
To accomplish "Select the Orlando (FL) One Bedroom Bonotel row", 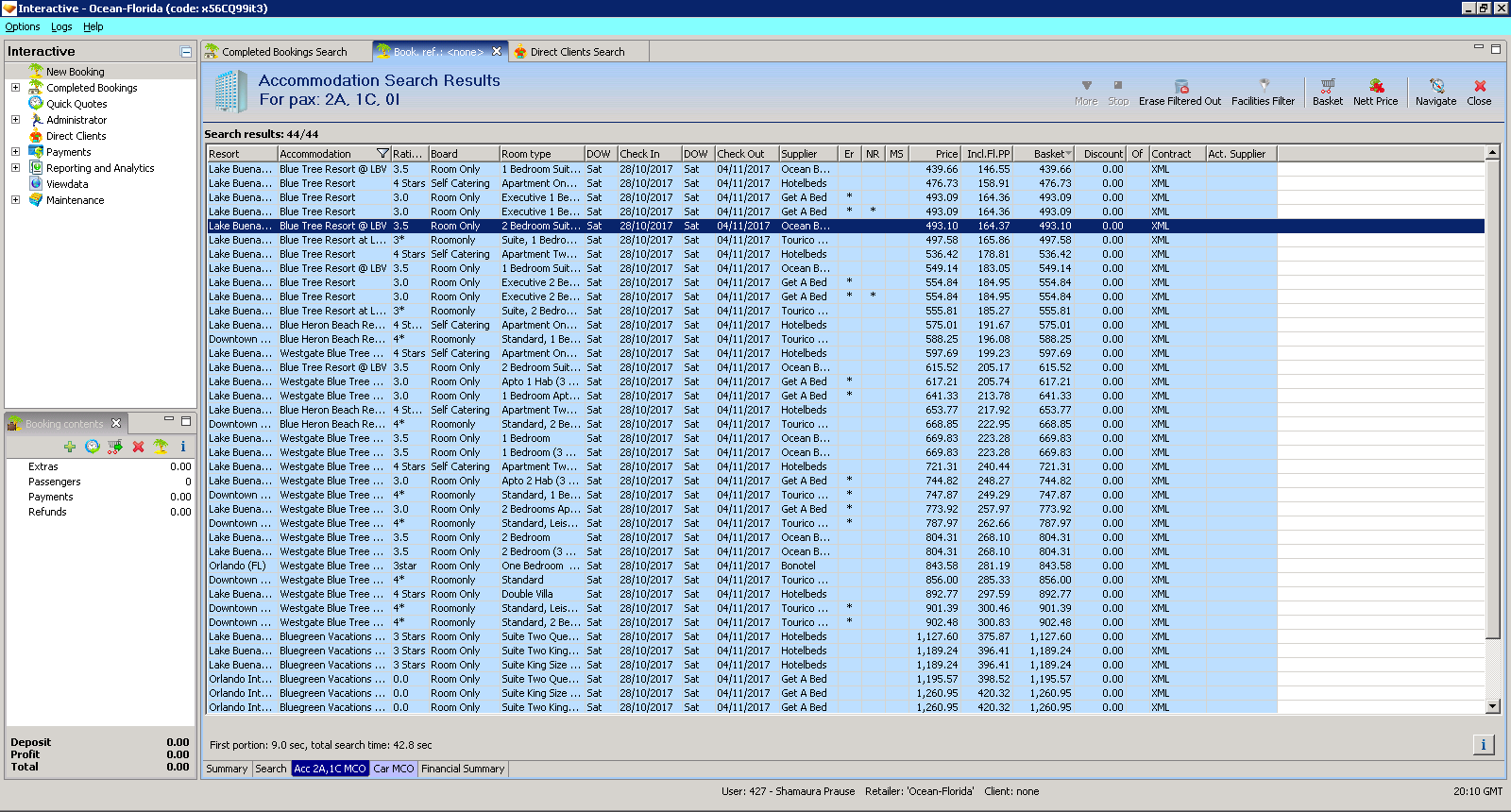I will 845,566.
